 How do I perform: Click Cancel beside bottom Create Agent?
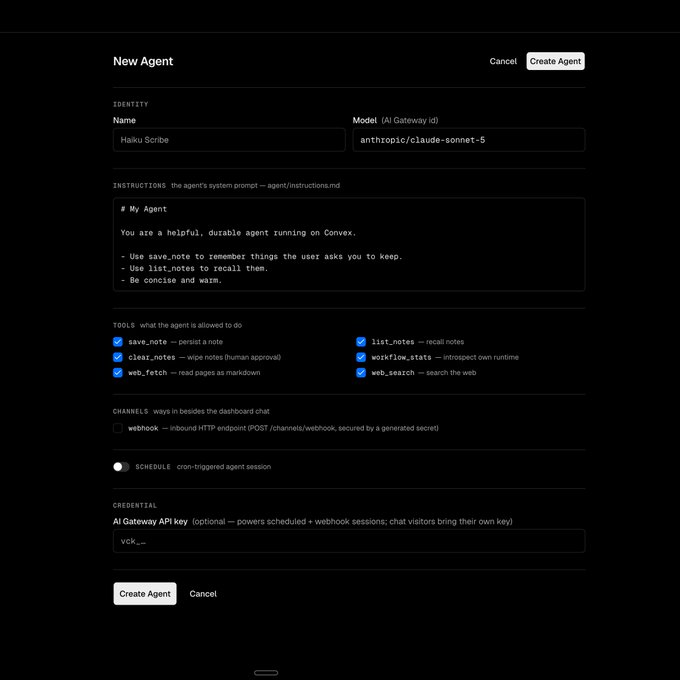pos(203,594)
